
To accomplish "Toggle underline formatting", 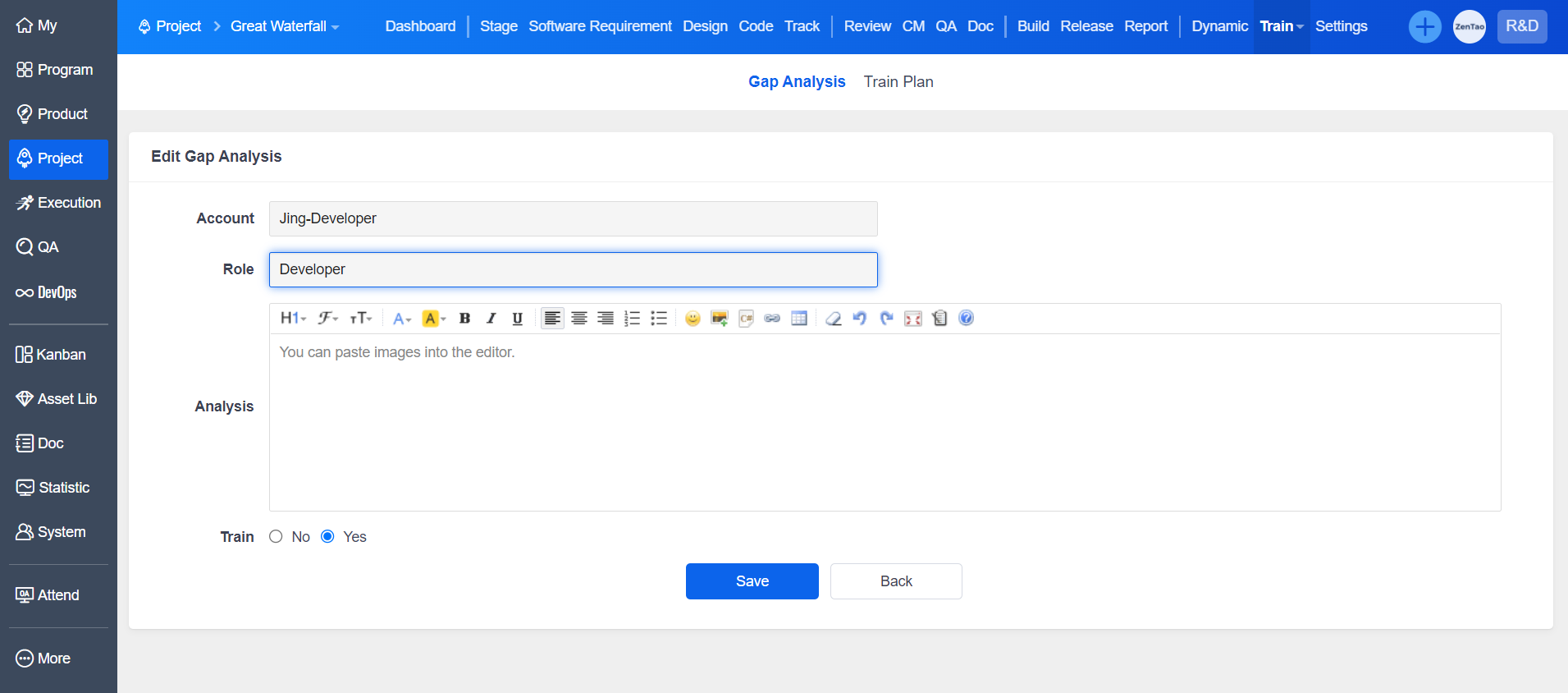I will (517, 319).
